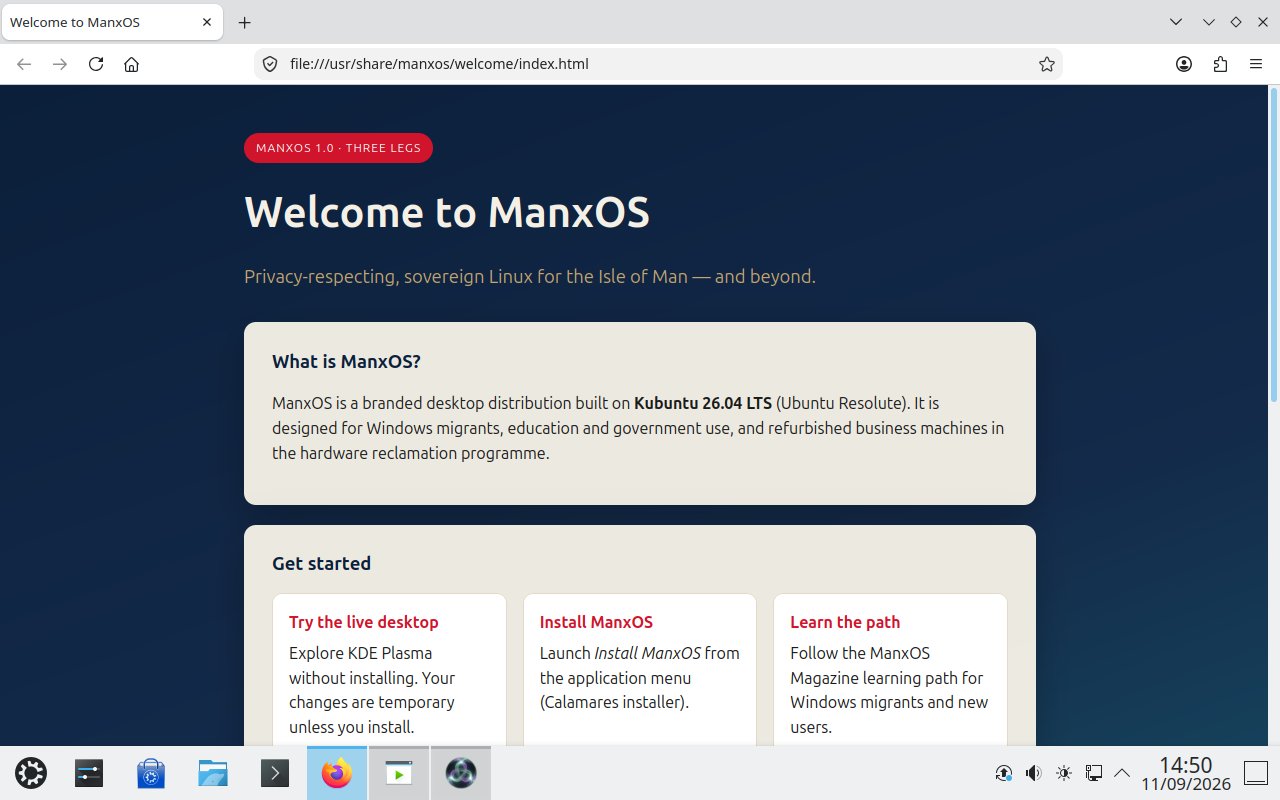
Task: Open the network connections tray icon
Action: (1094, 773)
